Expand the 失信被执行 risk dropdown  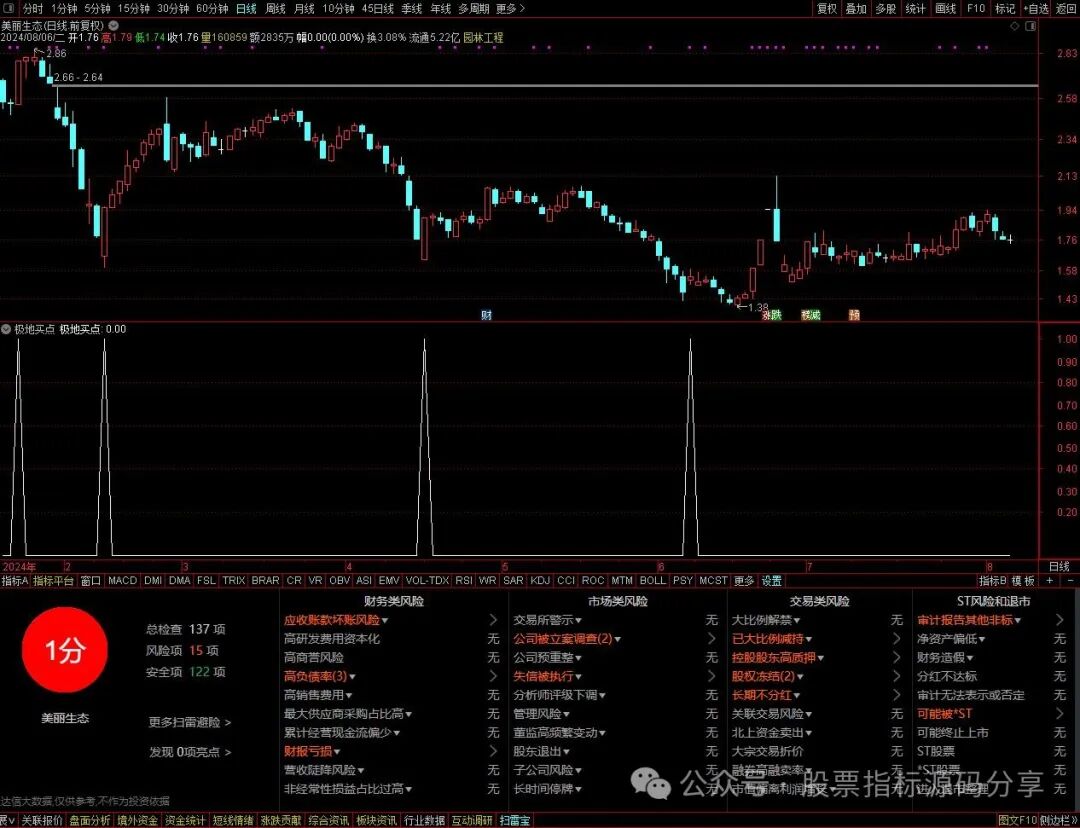(x=579, y=676)
